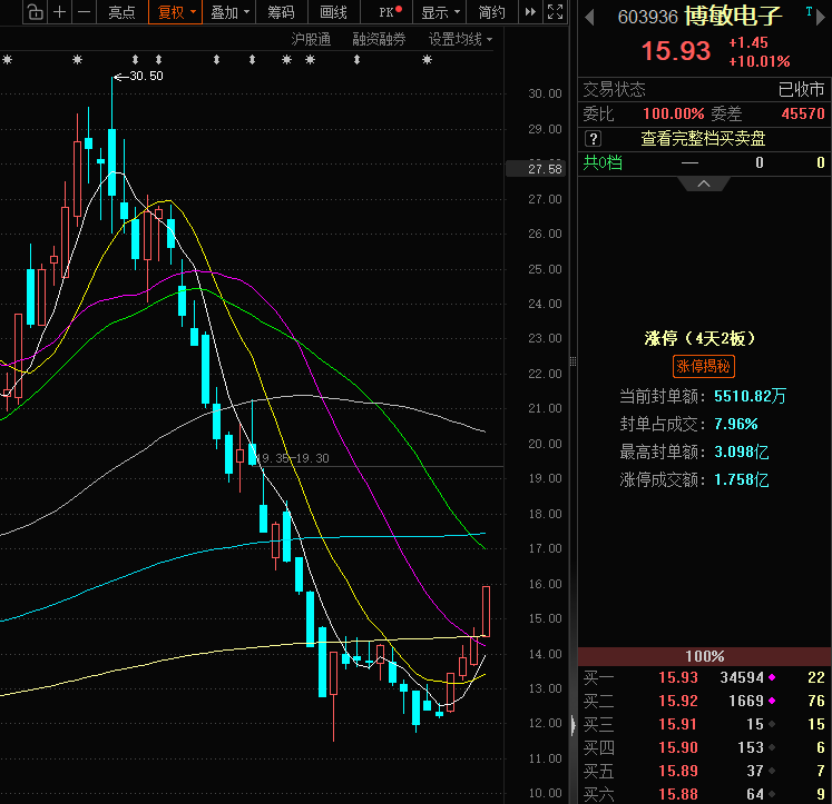Click the current price 15.93 in the header

point(675,51)
